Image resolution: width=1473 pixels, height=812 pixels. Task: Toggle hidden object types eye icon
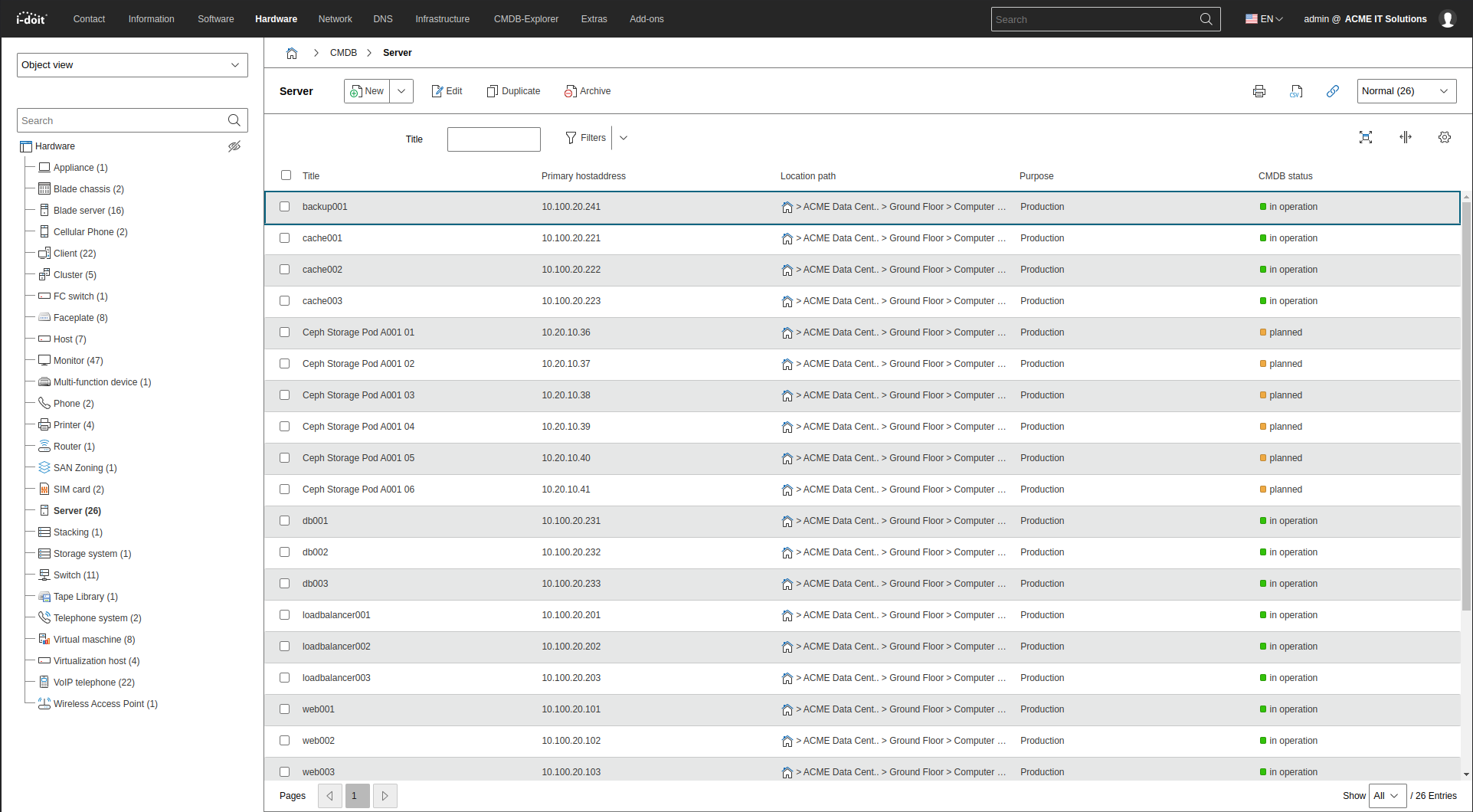point(234,146)
